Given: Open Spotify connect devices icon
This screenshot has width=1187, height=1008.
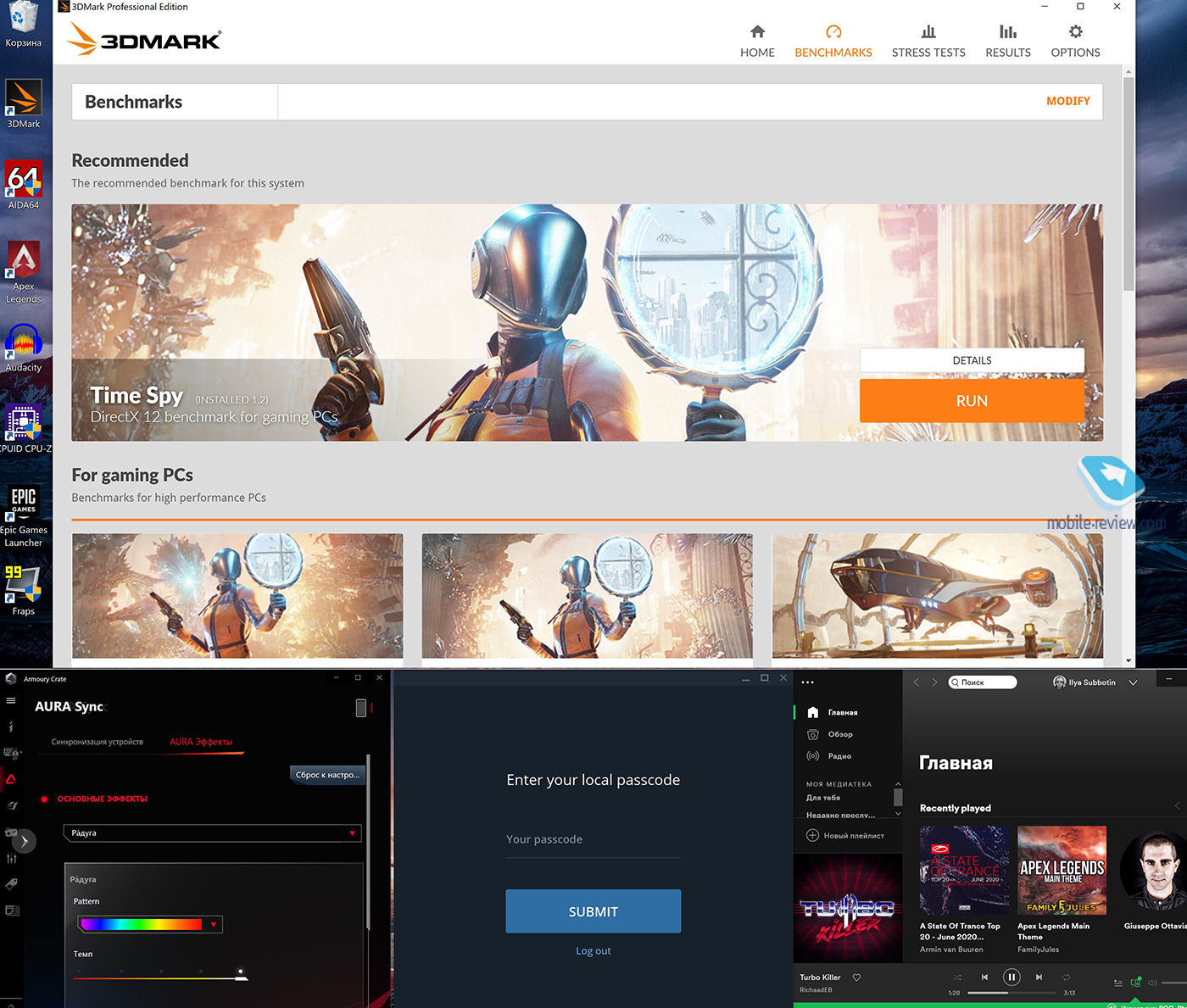Looking at the screenshot, I should [1135, 983].
